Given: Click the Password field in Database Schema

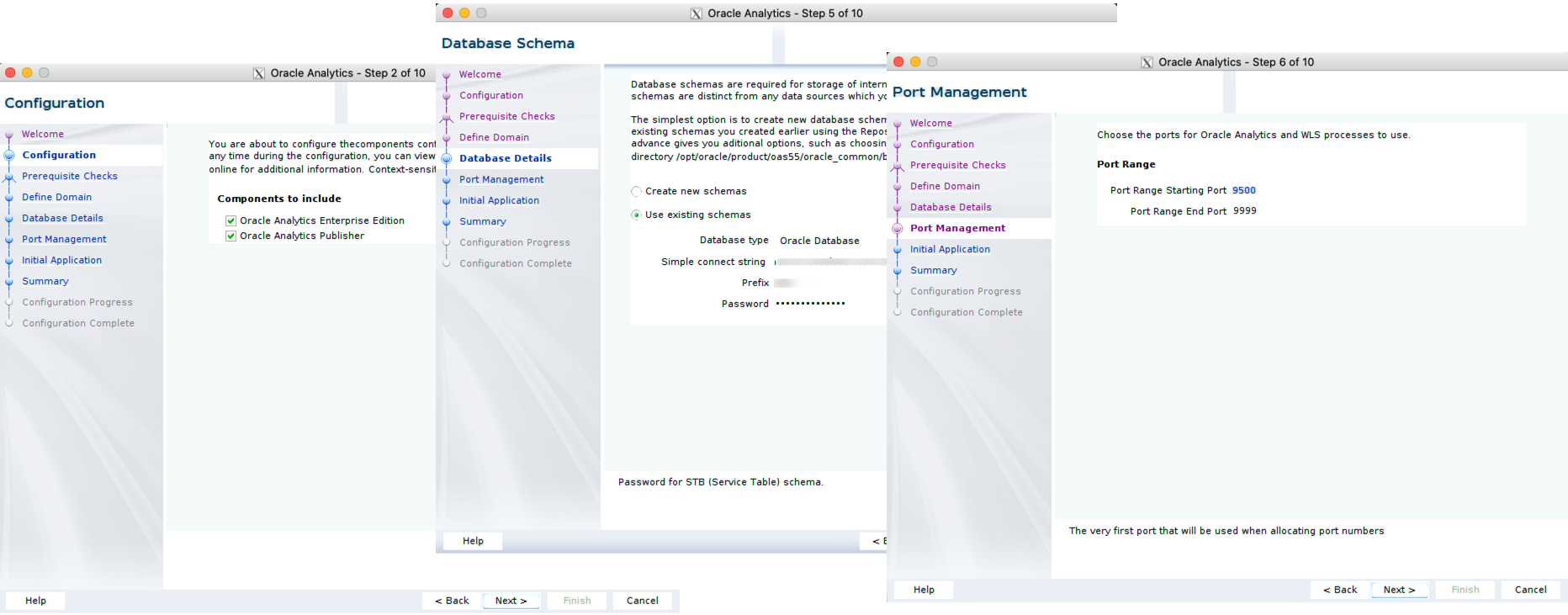Looking at the screenshot, I should (x=811, y=304).
